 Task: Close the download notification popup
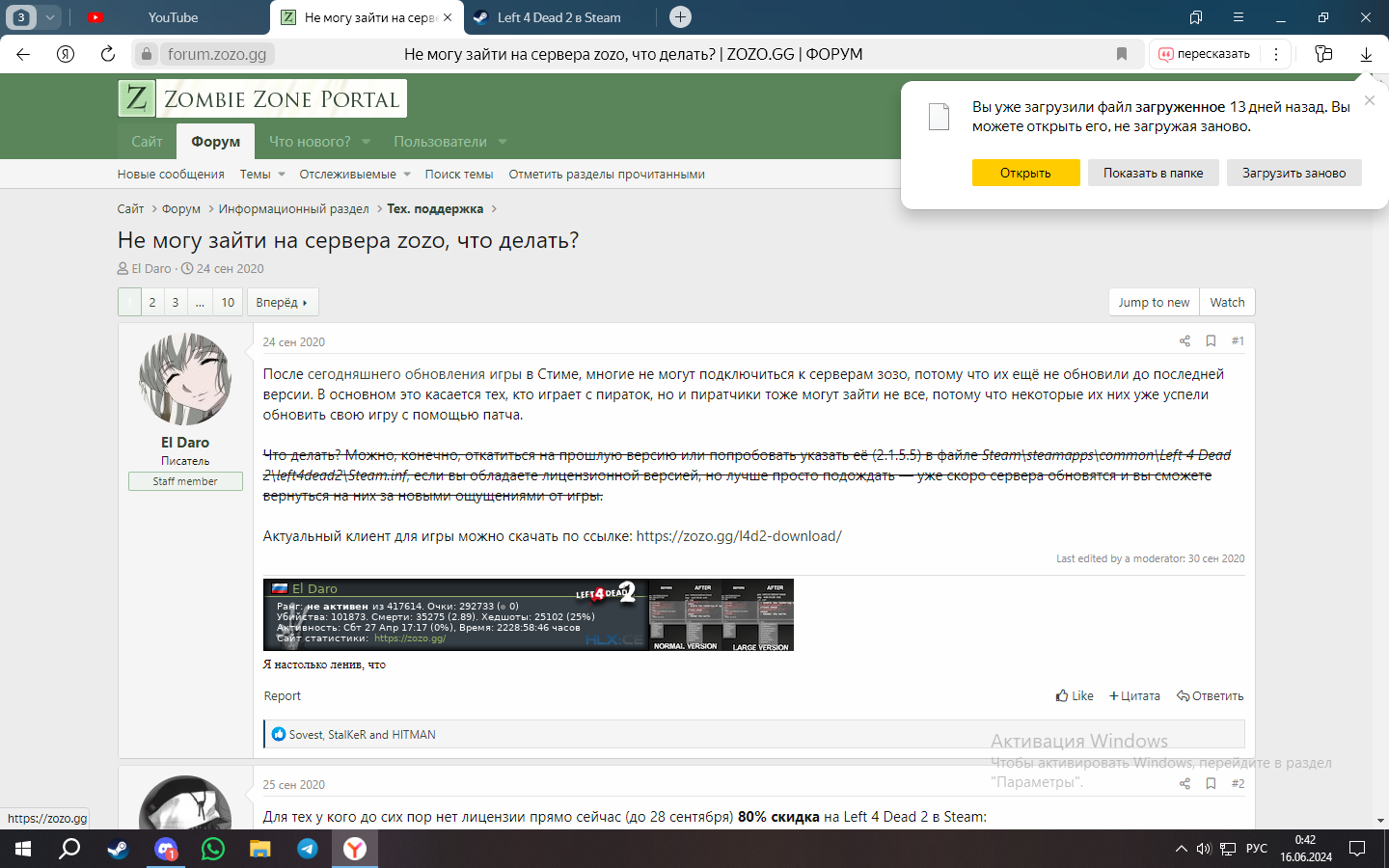(x=1369, y=100)
